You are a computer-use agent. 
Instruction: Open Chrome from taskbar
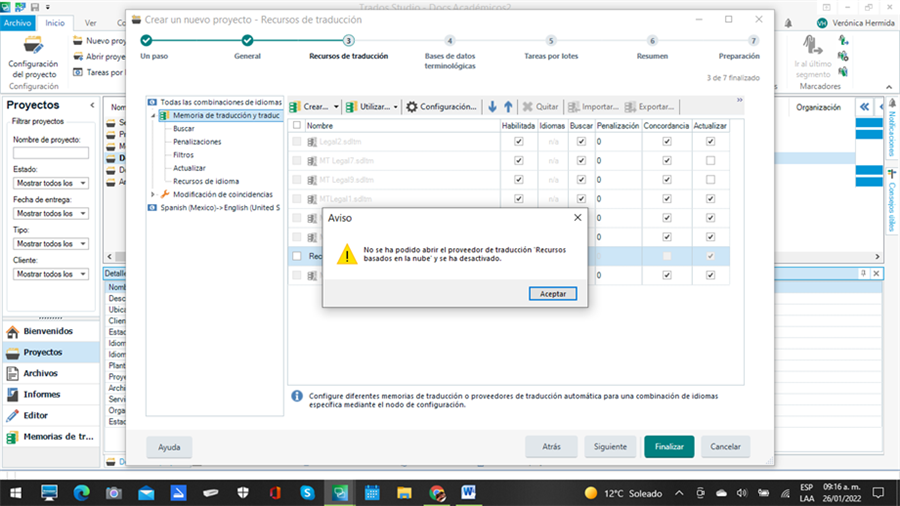tap(437, 493)
